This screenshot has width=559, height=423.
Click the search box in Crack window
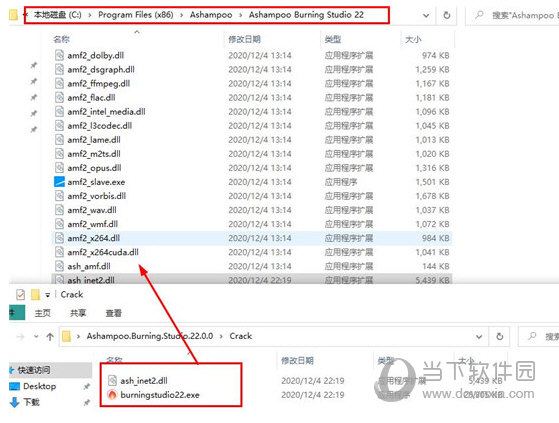(538, 336)
